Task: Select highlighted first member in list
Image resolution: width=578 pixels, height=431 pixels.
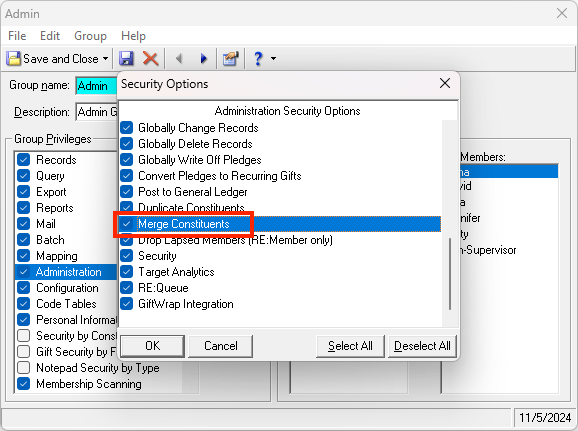Action: click(508, 172)
